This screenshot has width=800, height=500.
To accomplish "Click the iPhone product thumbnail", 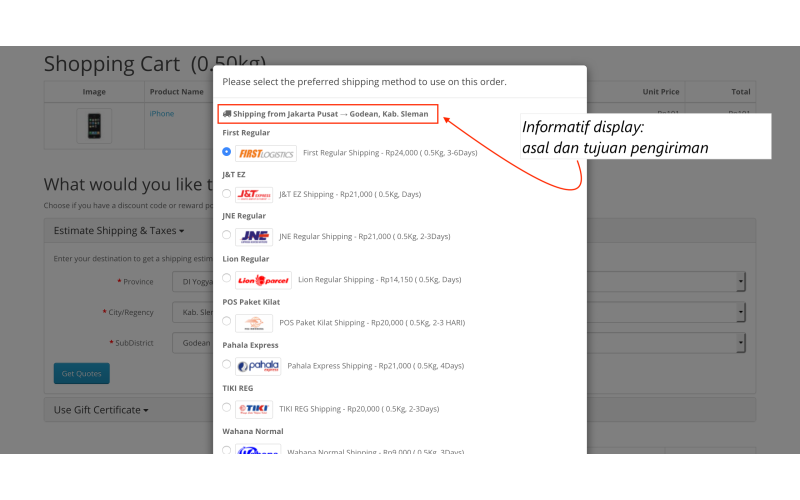I will [x=94, y=126].
